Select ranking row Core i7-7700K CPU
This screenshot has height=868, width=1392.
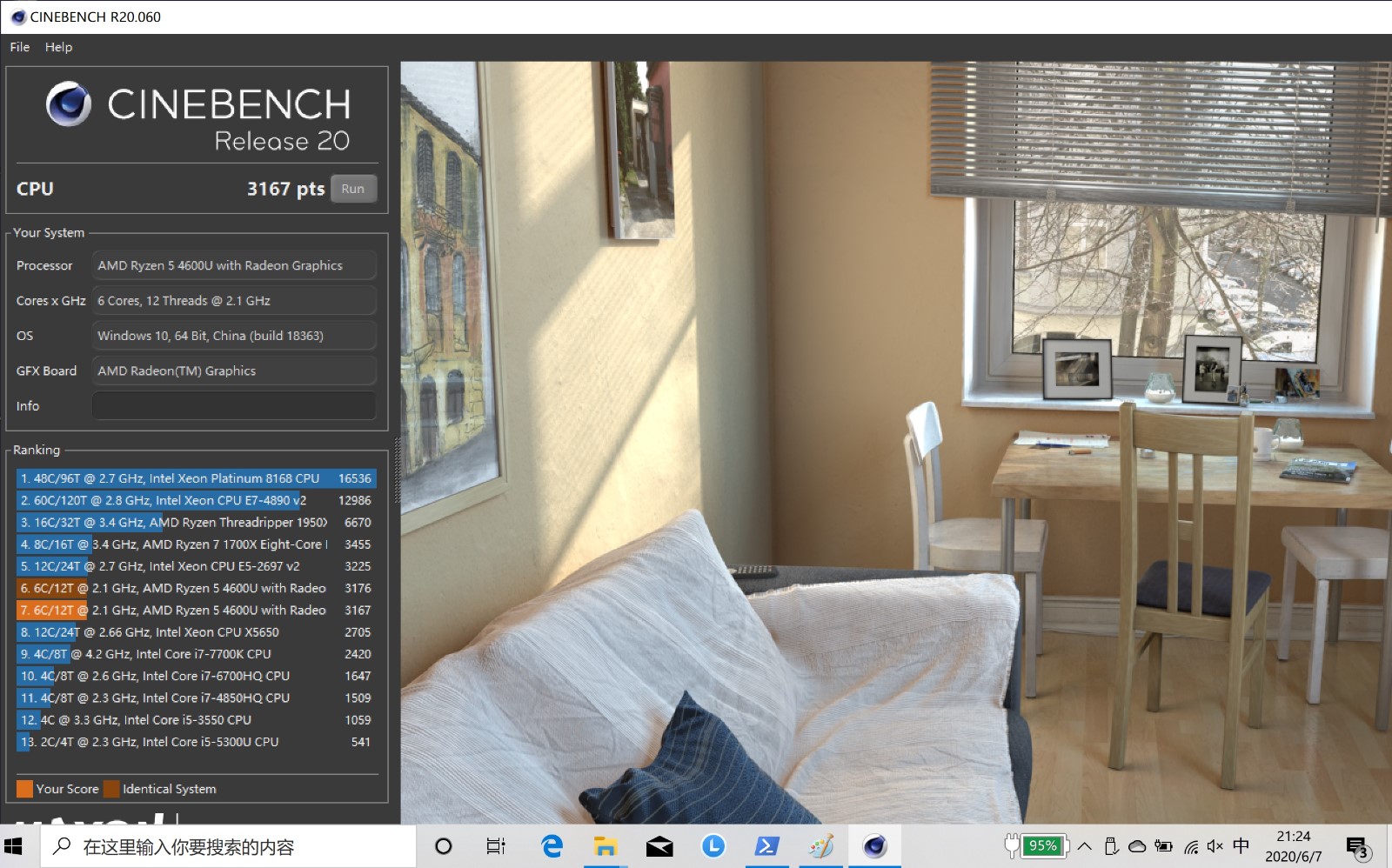click(197, 654)
